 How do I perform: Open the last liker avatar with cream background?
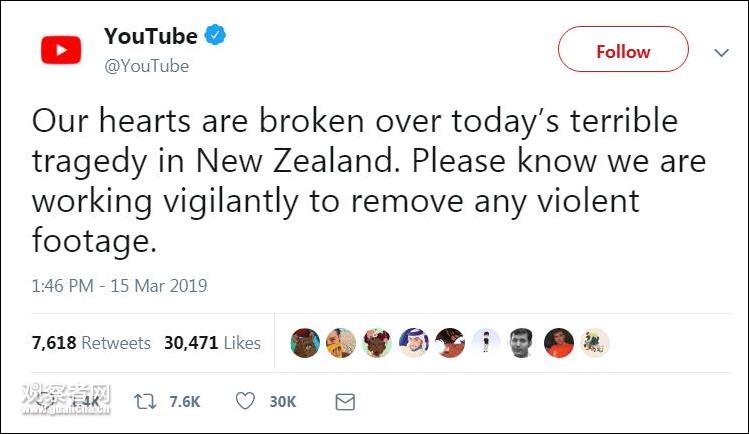click(x=594, y=343)
